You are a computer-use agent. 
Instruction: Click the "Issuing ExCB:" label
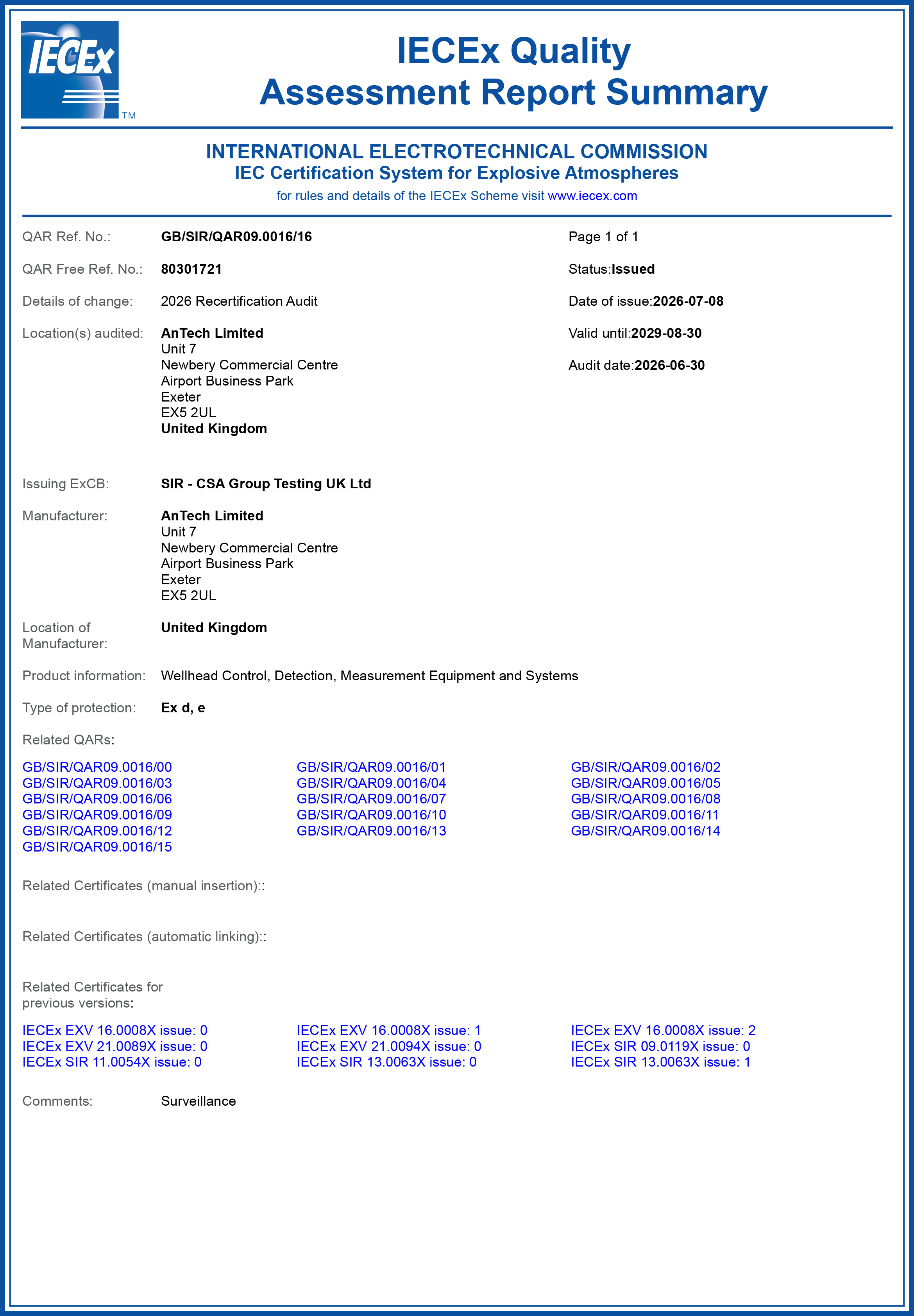coord(65,484)
